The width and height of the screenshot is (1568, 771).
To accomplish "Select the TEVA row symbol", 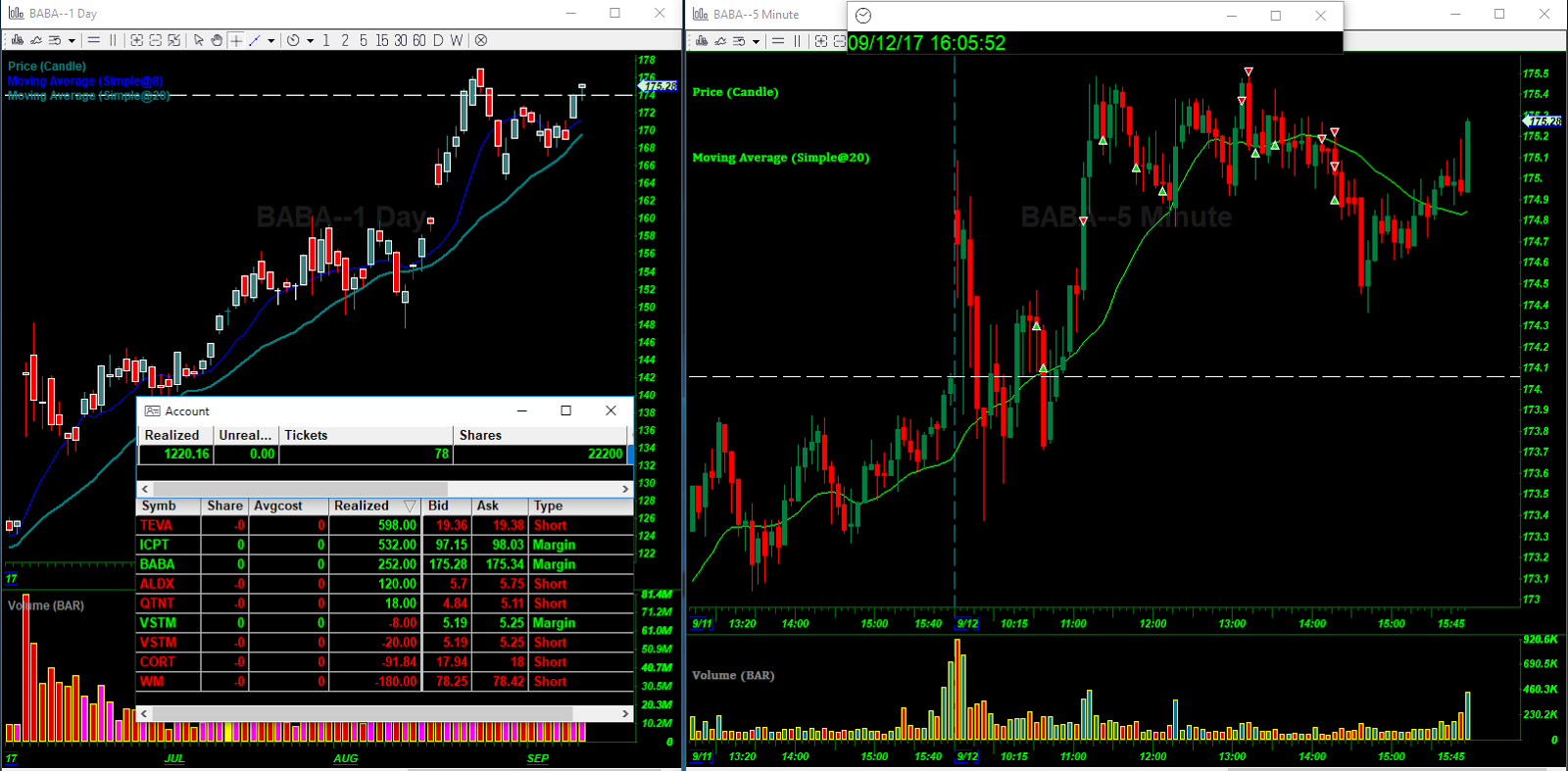I will [x=156, y=526].
